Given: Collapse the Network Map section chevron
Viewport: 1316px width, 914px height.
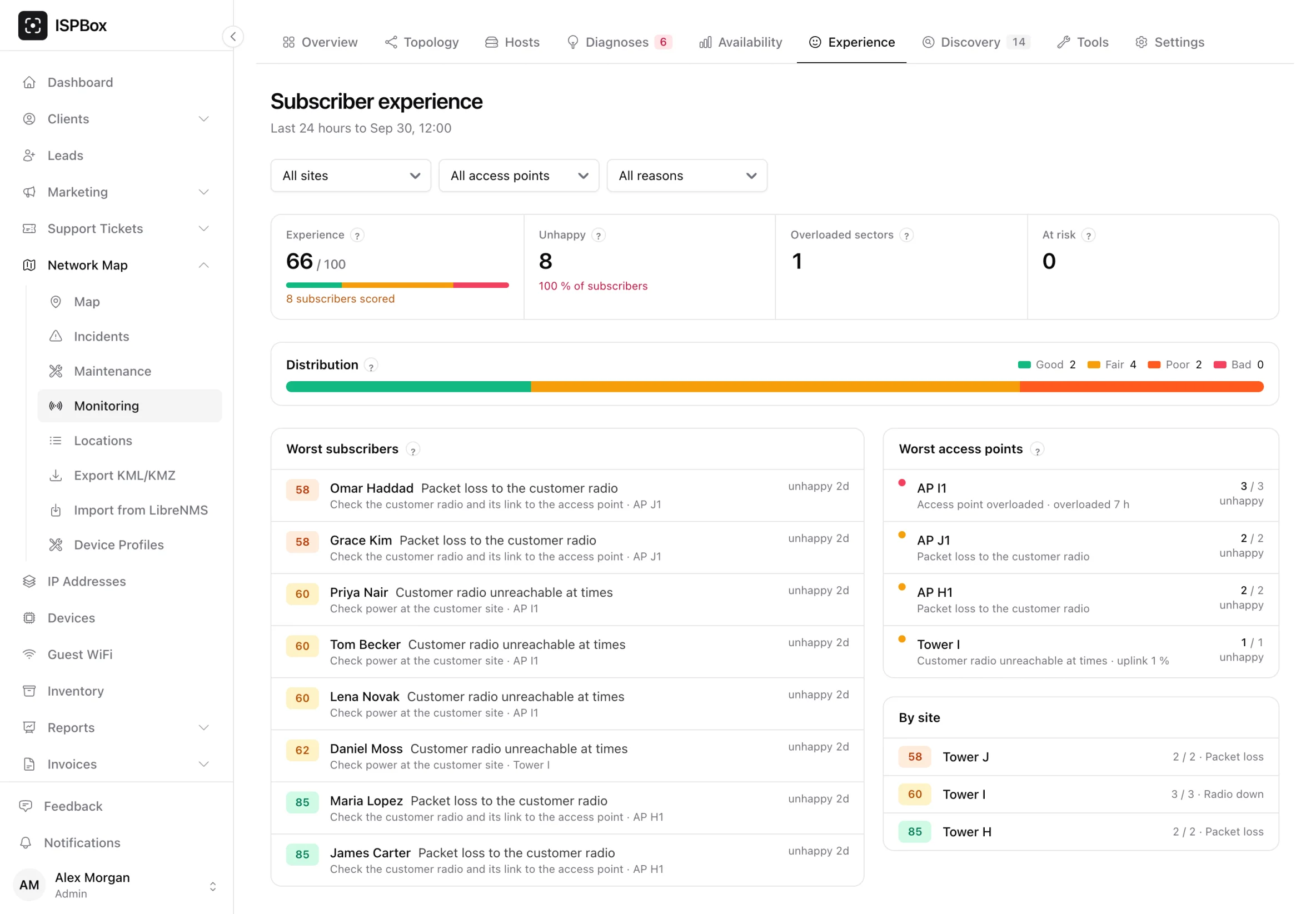Looking at the screenshot, I should (x=204, y=265).
